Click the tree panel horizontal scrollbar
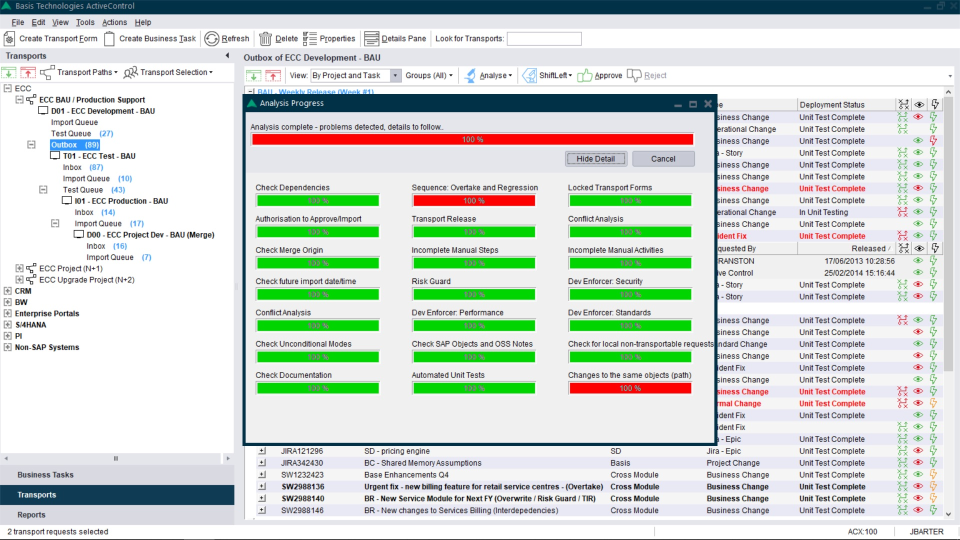 [x=116, y=459]
